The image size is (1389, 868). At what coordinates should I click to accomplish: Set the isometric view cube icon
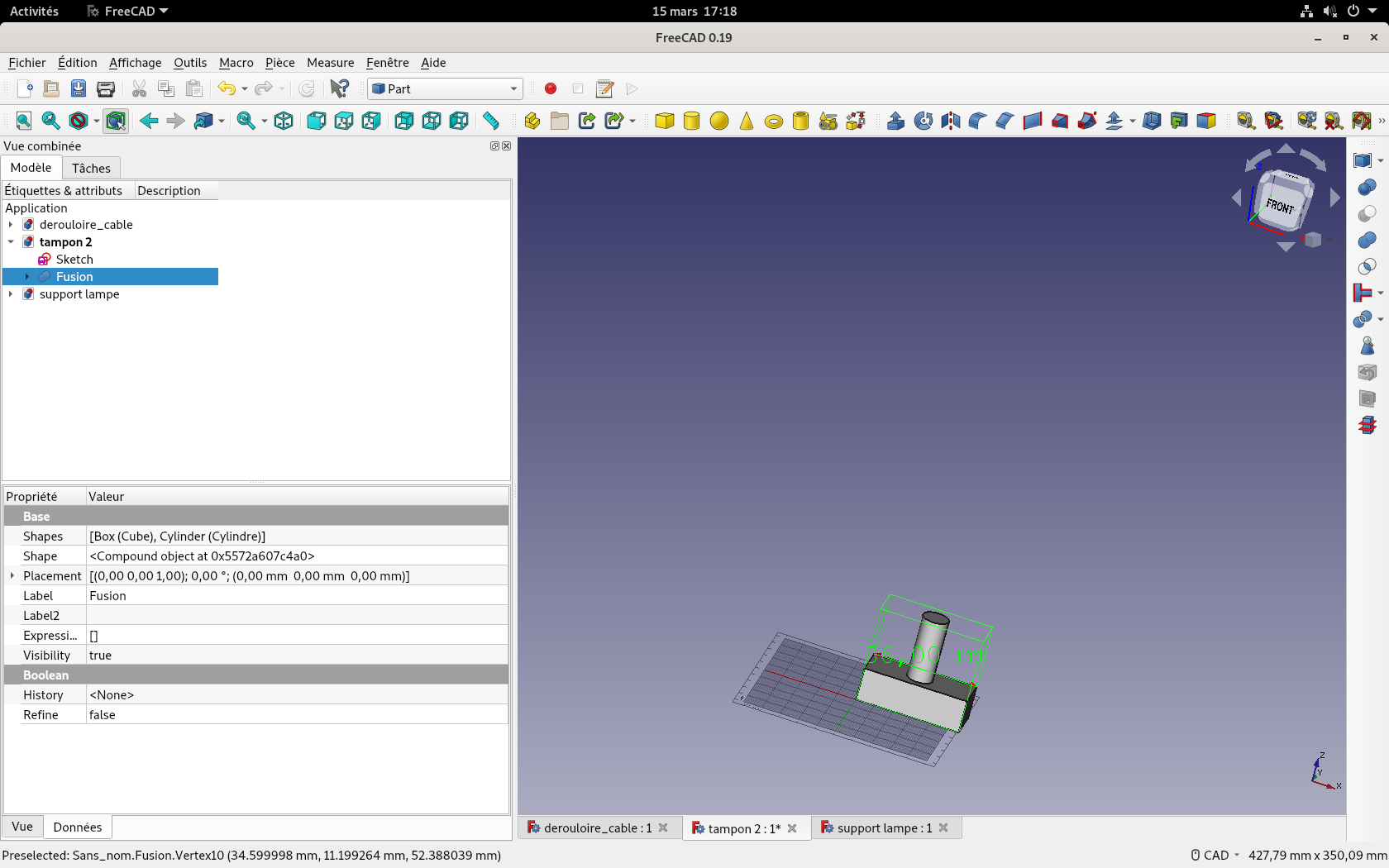pyautogui.click(x=284, y=121)
